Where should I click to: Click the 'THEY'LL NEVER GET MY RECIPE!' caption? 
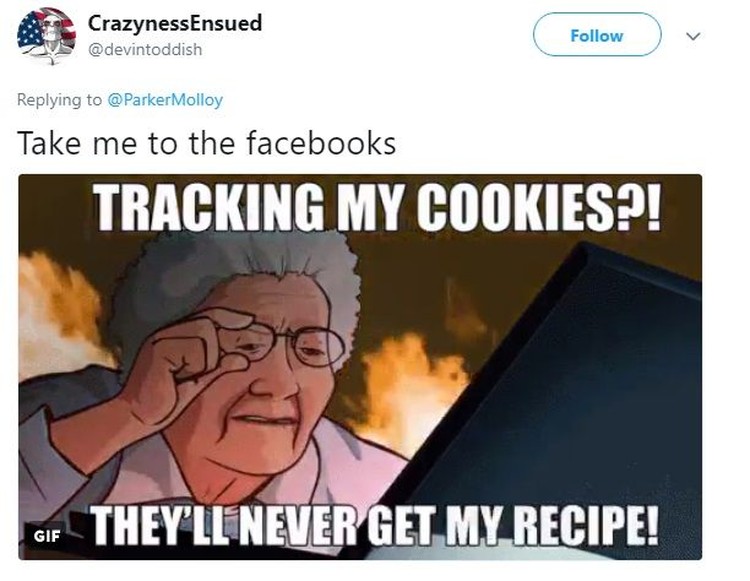point(375,525)
